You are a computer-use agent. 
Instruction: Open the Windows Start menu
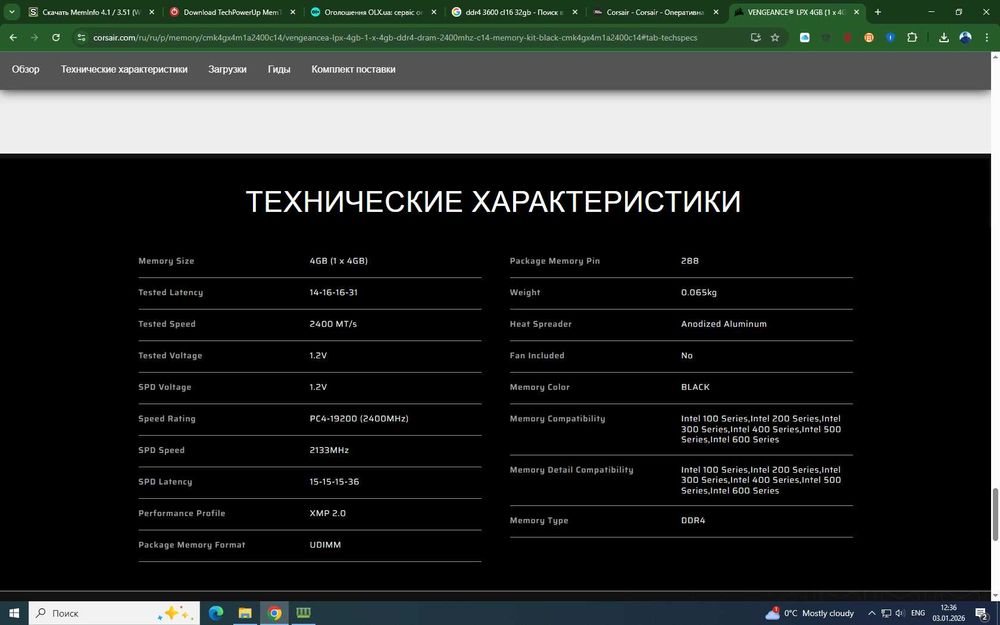[x=13, y=613]
